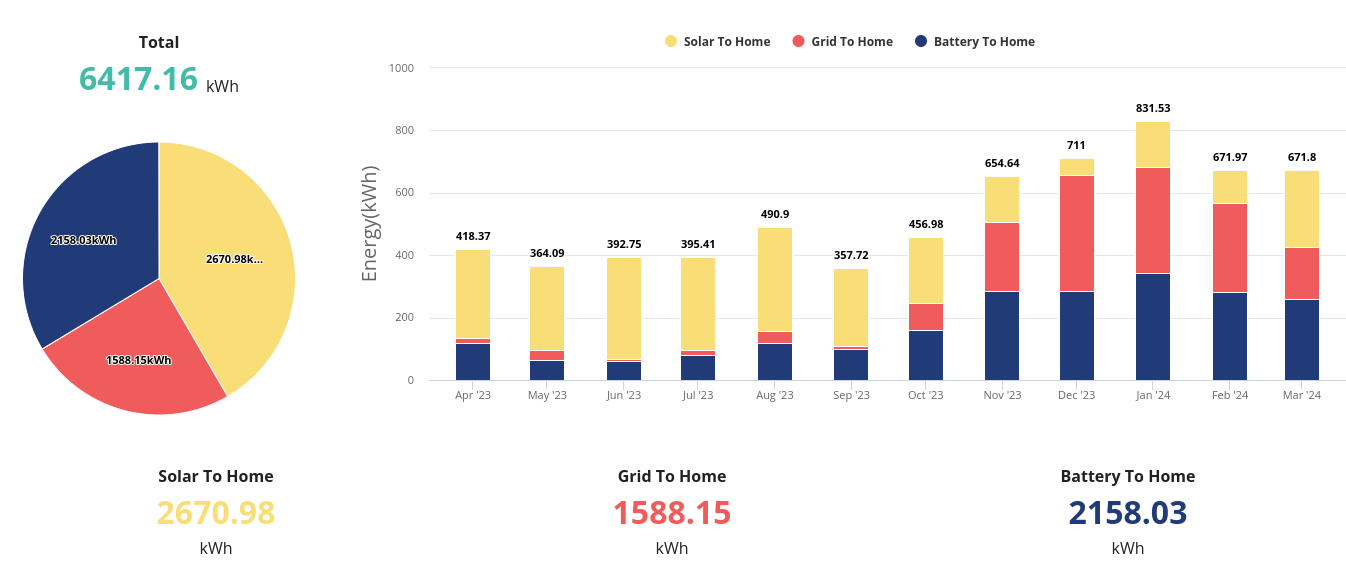Click the 1588.15 Grid To Home value
The width and height of the screenshot is (1346, 569).
click(x=672, y=513)
